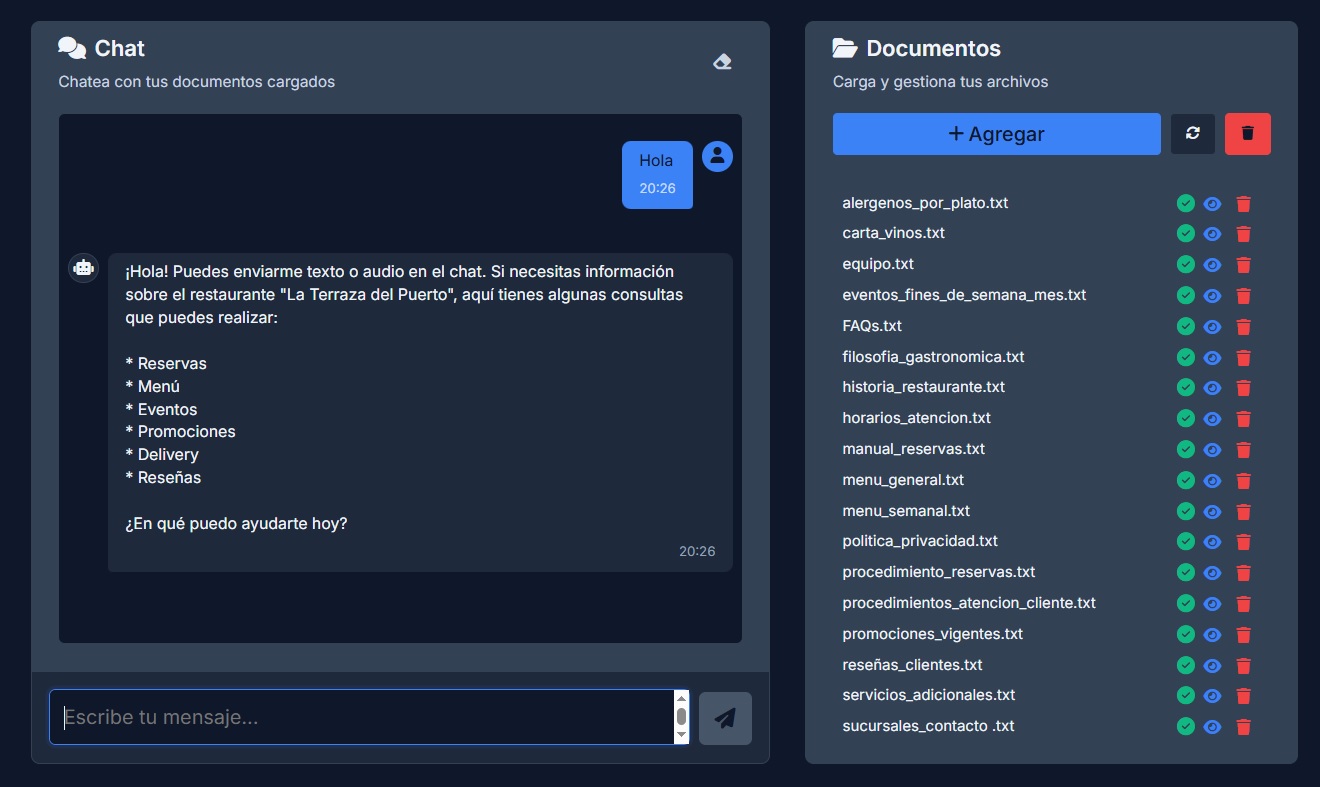Refresh the document list

(x=1192, y=133)
